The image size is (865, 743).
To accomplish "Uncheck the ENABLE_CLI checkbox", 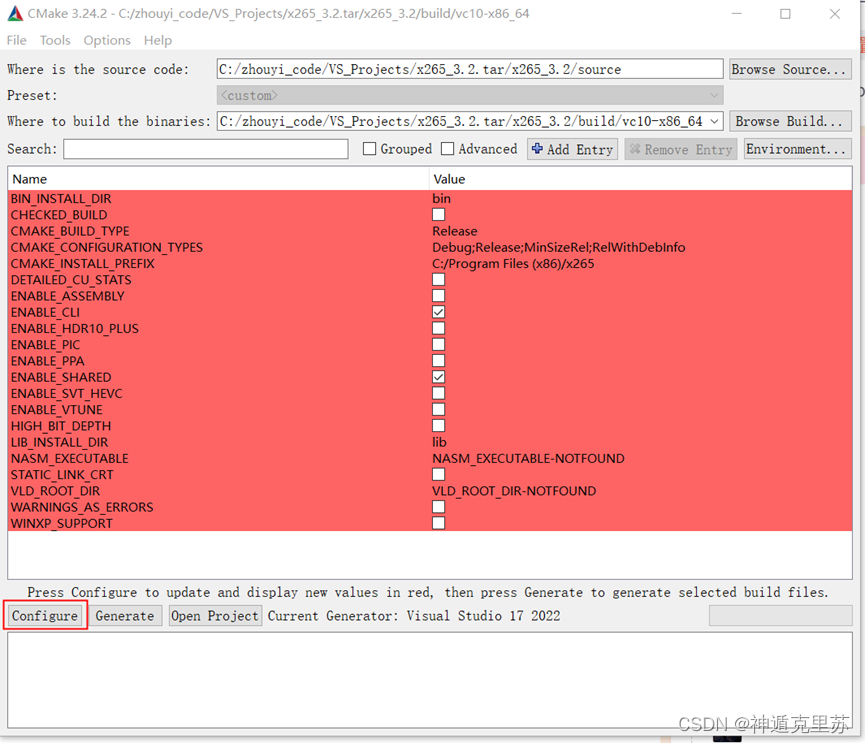I will coord(439,312).
